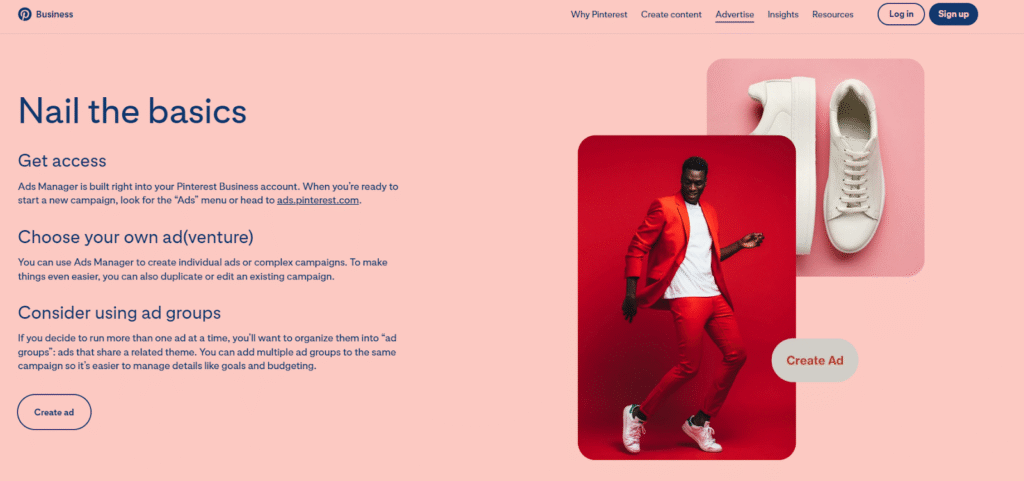The height and width of the screenshot is (481, 1024).
Task: Click the Nail the basics heading
Action: click(133, 110)
